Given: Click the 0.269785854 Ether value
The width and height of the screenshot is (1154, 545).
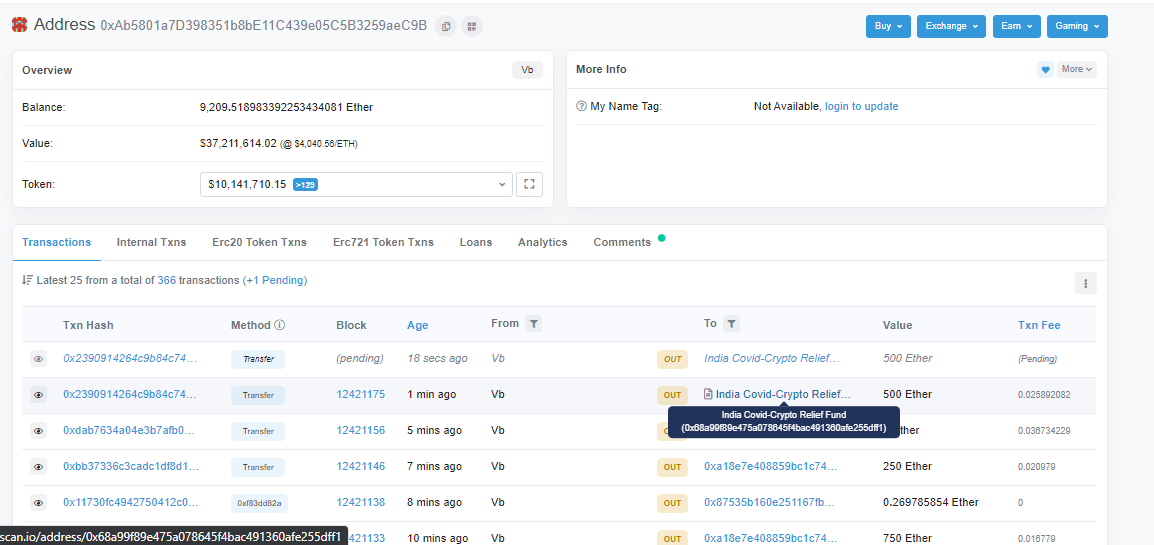Looking at the screenshot, I should coord(931,502).
